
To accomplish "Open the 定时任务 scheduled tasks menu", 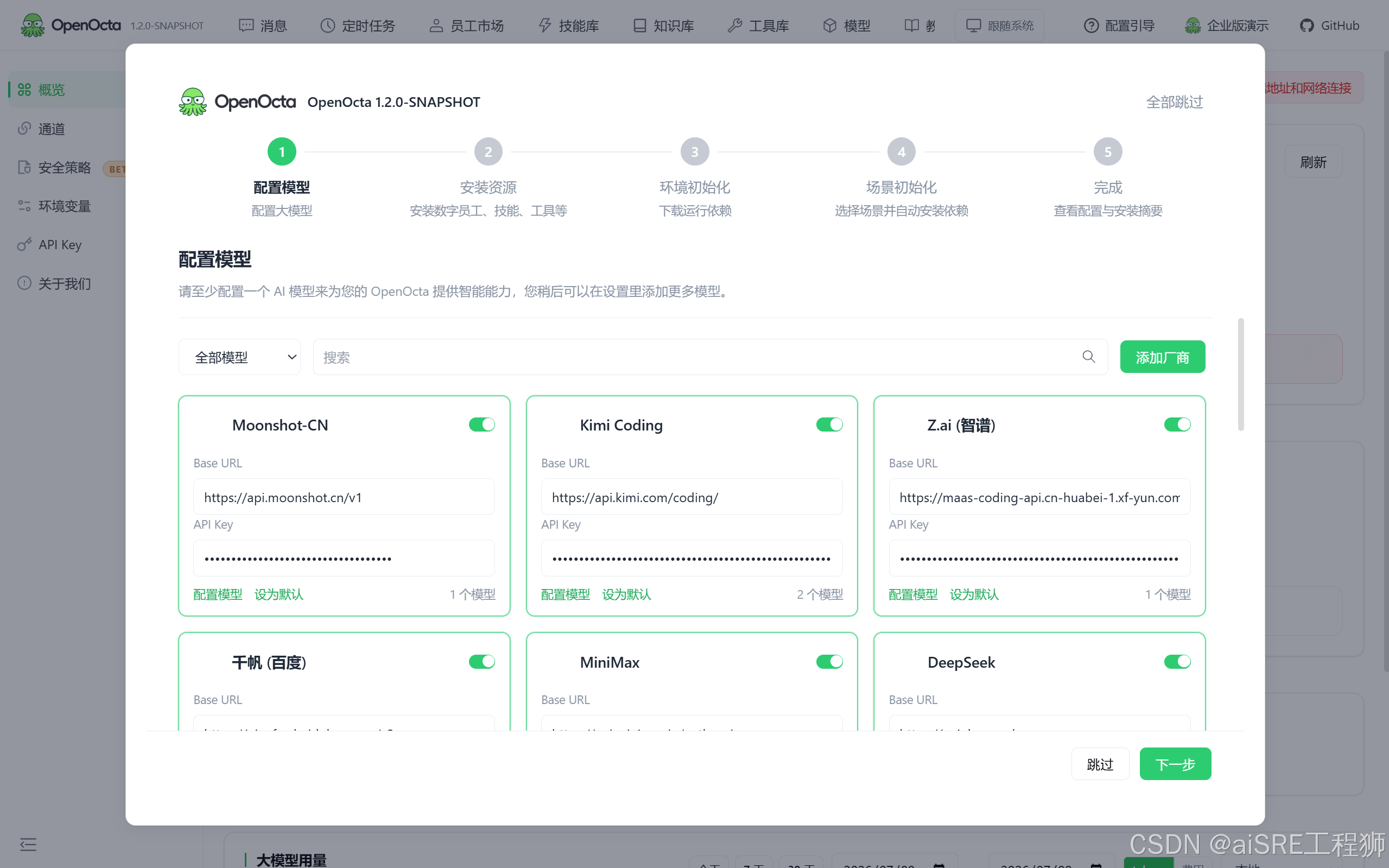I will 358,26.
